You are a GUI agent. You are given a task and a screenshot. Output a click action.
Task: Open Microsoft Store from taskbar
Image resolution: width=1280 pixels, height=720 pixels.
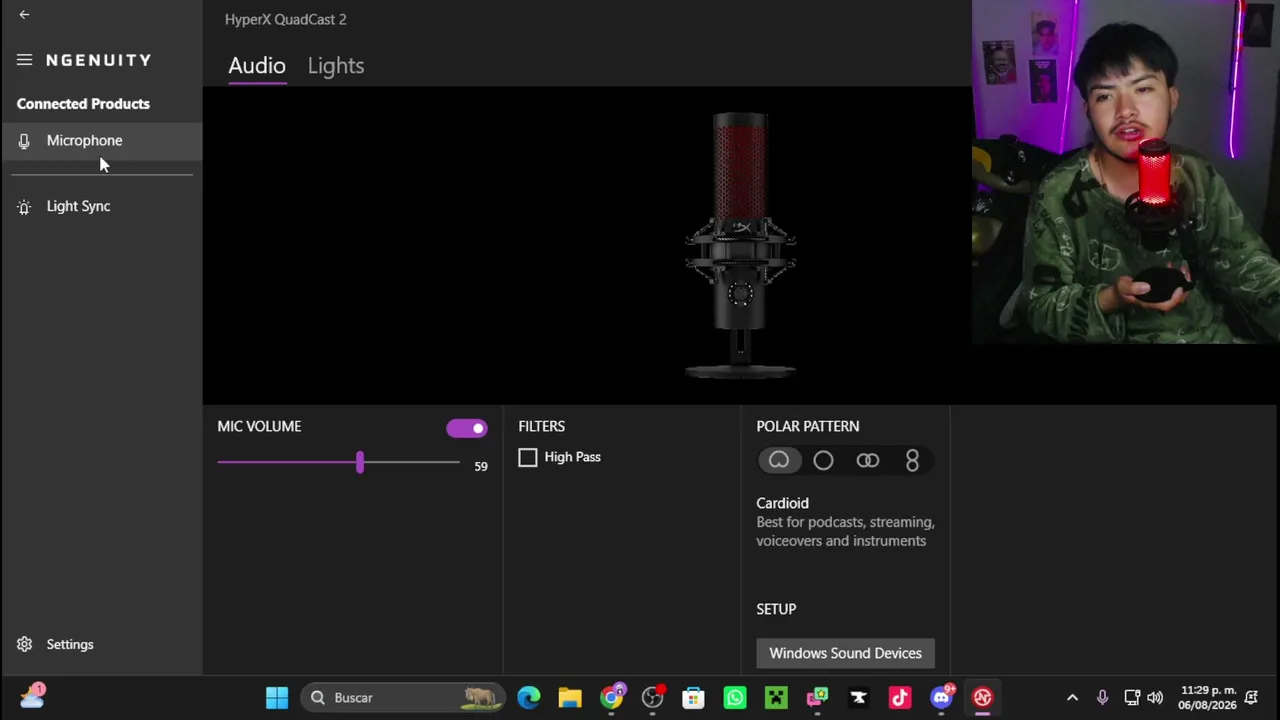pos(693,698)
